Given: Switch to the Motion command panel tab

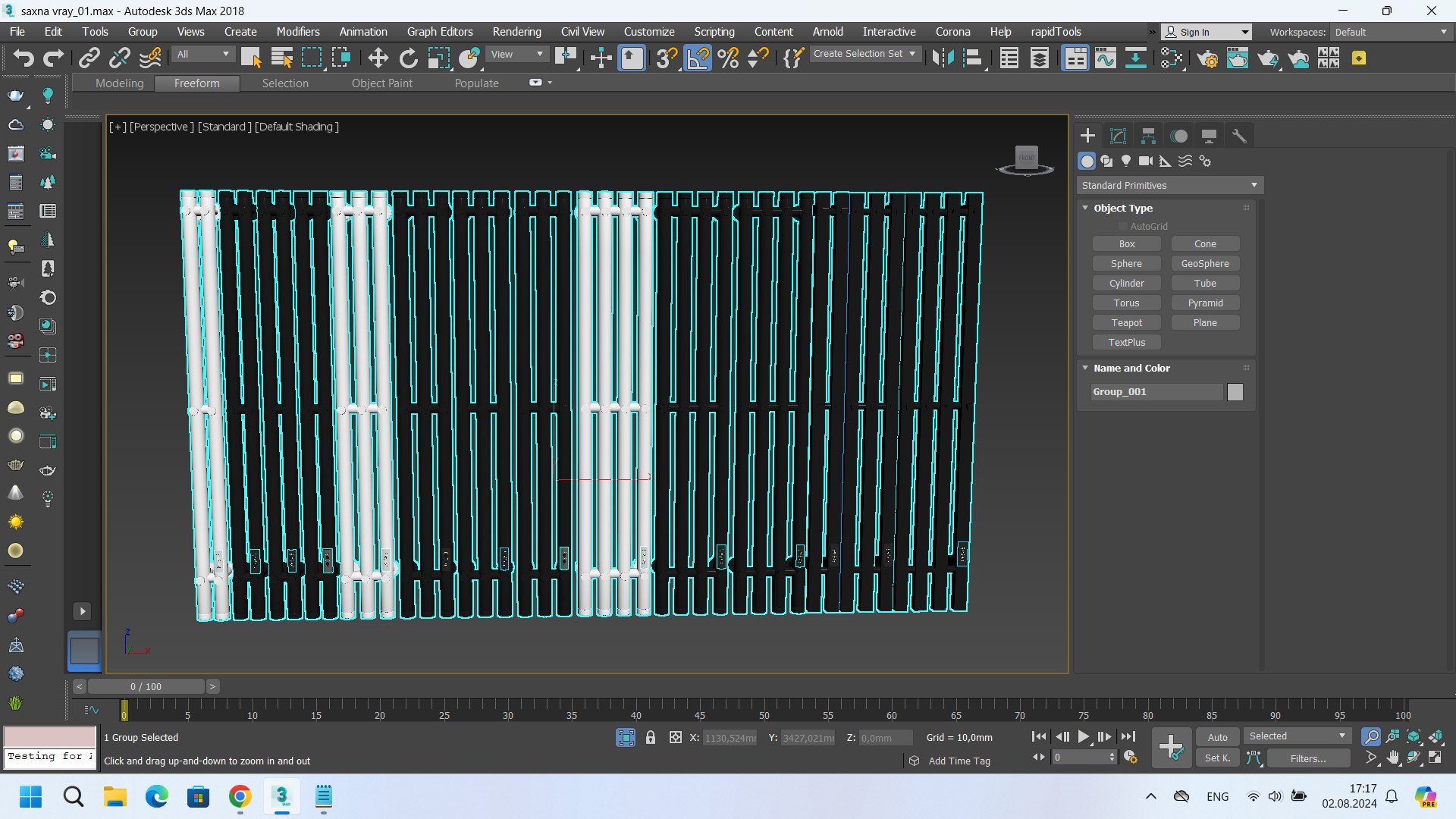Looking at the screenshot, I should (x=1179, y=136).
